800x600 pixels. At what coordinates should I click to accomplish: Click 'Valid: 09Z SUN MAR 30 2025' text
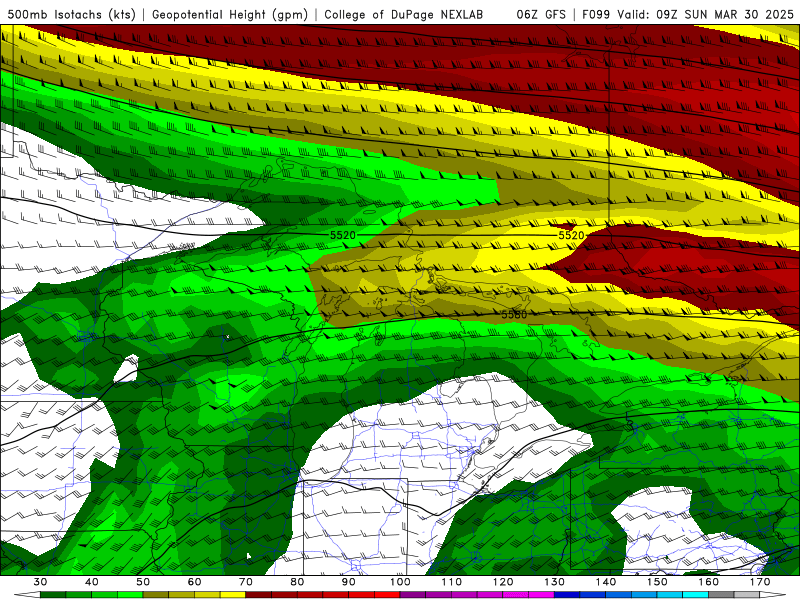click(x=706, y=14)
